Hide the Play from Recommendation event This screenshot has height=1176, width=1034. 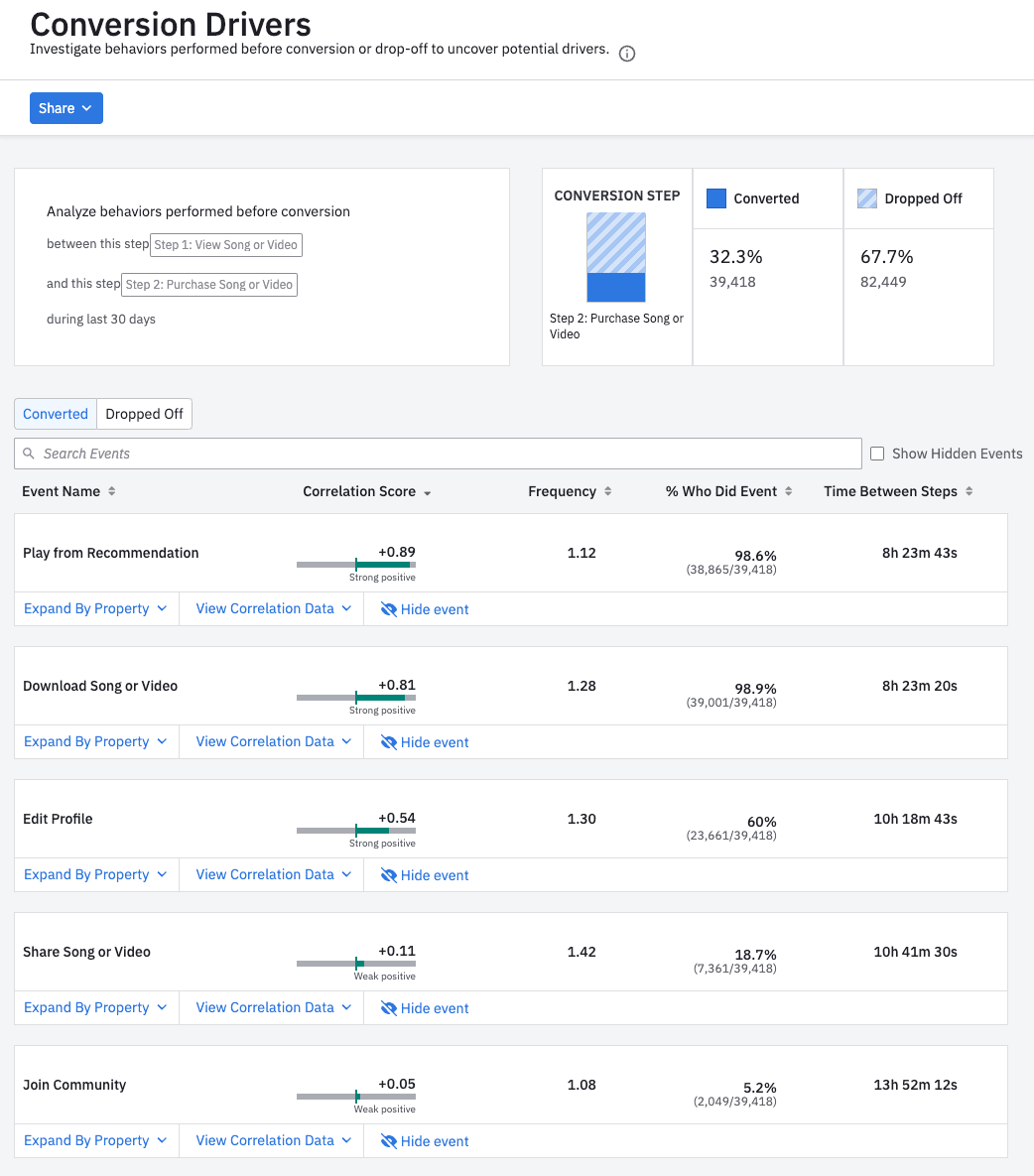425,609
